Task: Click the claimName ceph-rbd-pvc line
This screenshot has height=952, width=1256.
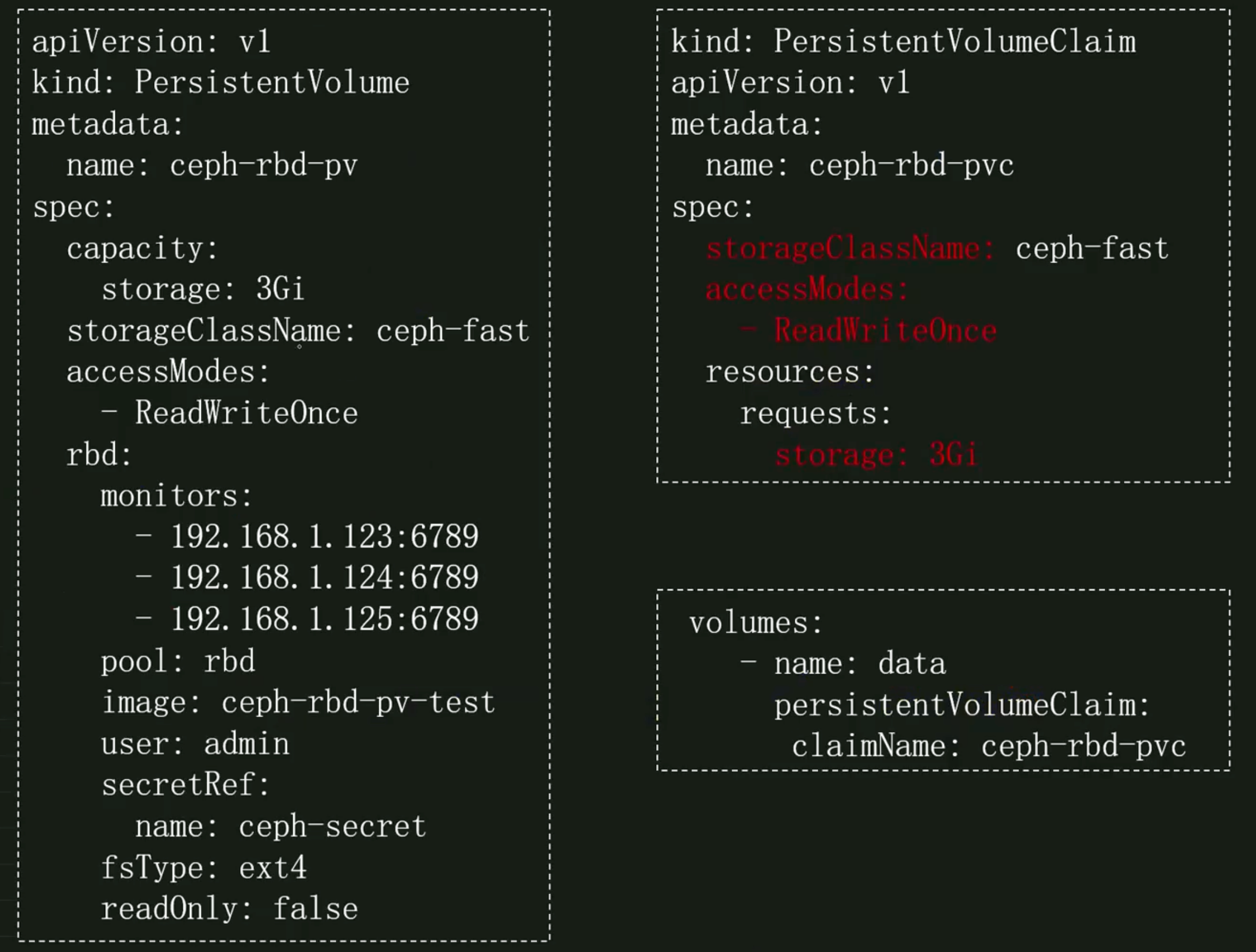Action: [988, 746]
